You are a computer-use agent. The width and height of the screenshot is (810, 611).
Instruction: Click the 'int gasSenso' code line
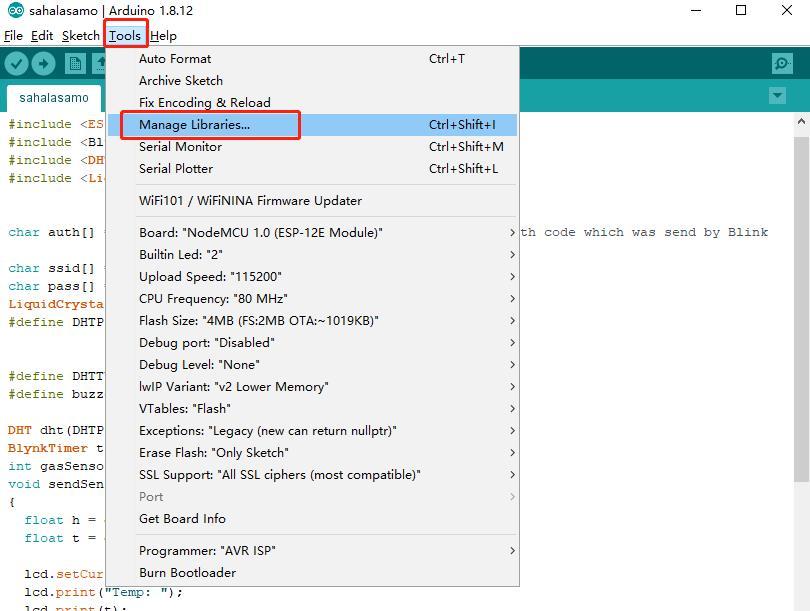click(56, 466)
